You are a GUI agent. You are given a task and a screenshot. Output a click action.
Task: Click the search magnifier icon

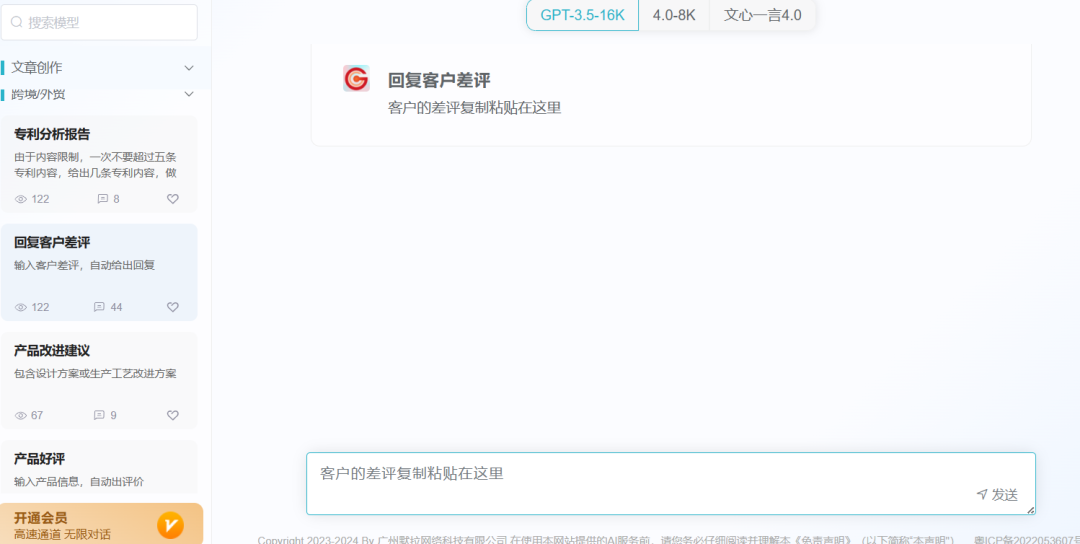coord(17,23)
